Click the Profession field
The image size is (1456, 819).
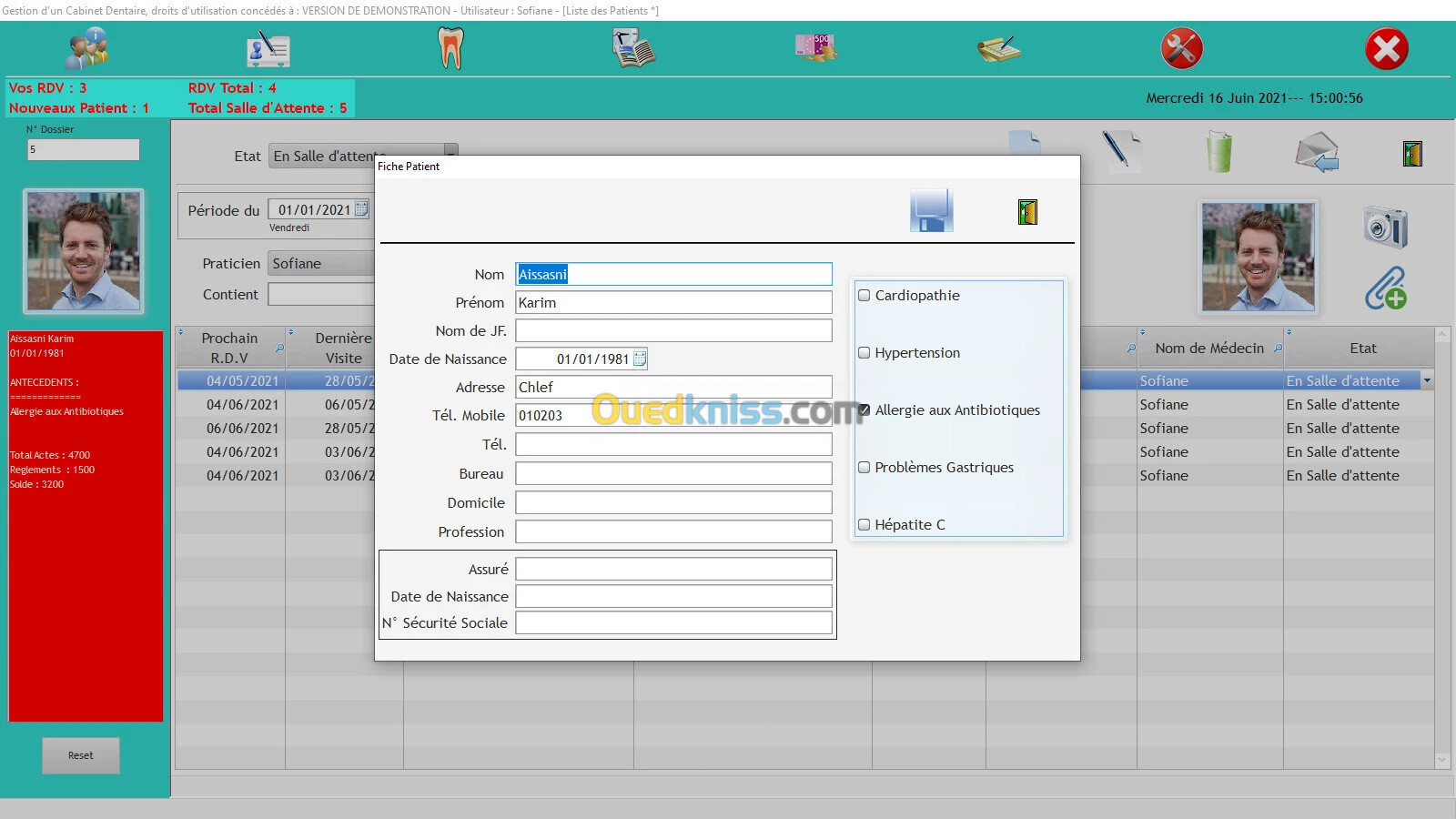click(x=673, y=531)
